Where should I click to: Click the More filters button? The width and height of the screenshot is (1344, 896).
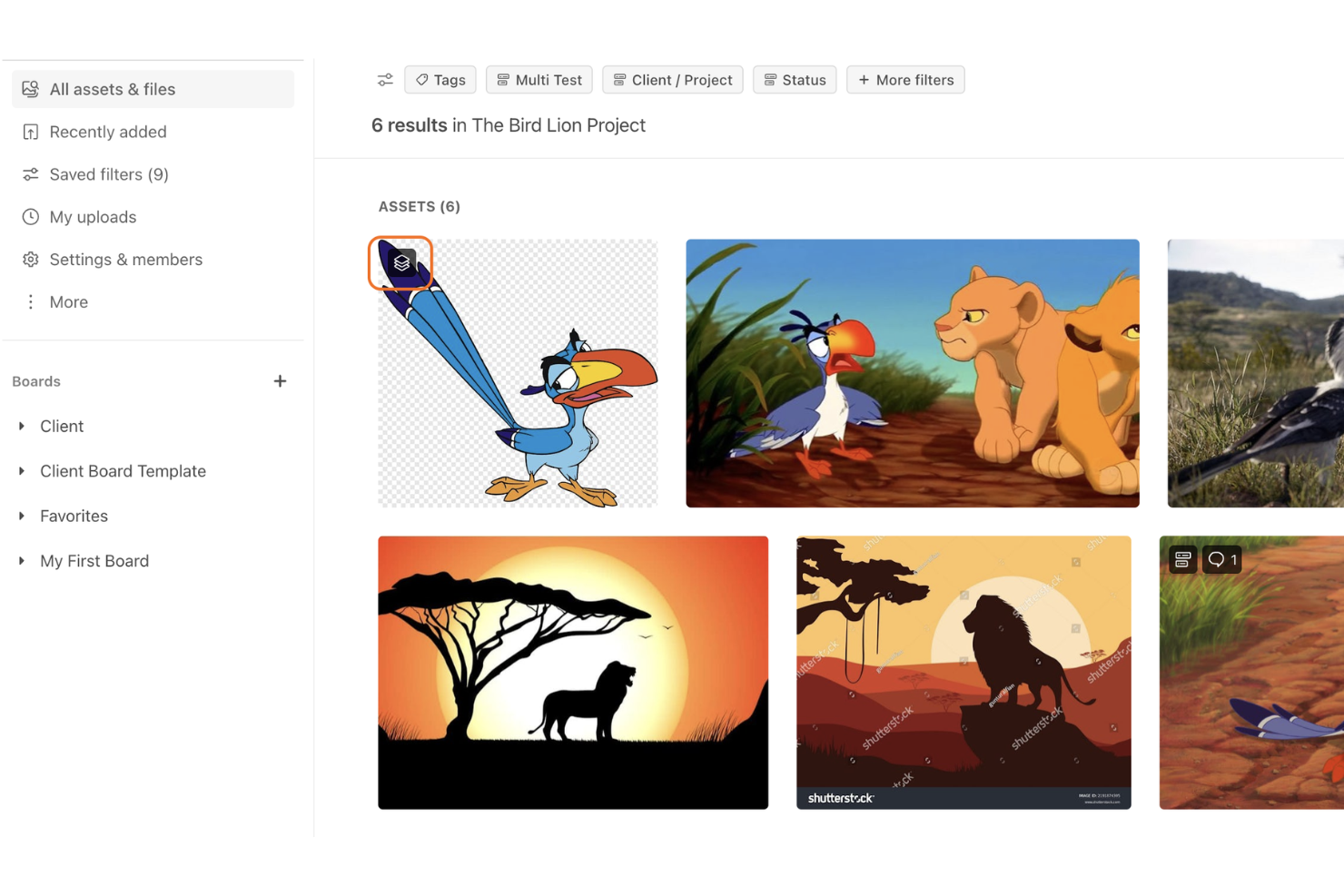(x=904, y=80)
